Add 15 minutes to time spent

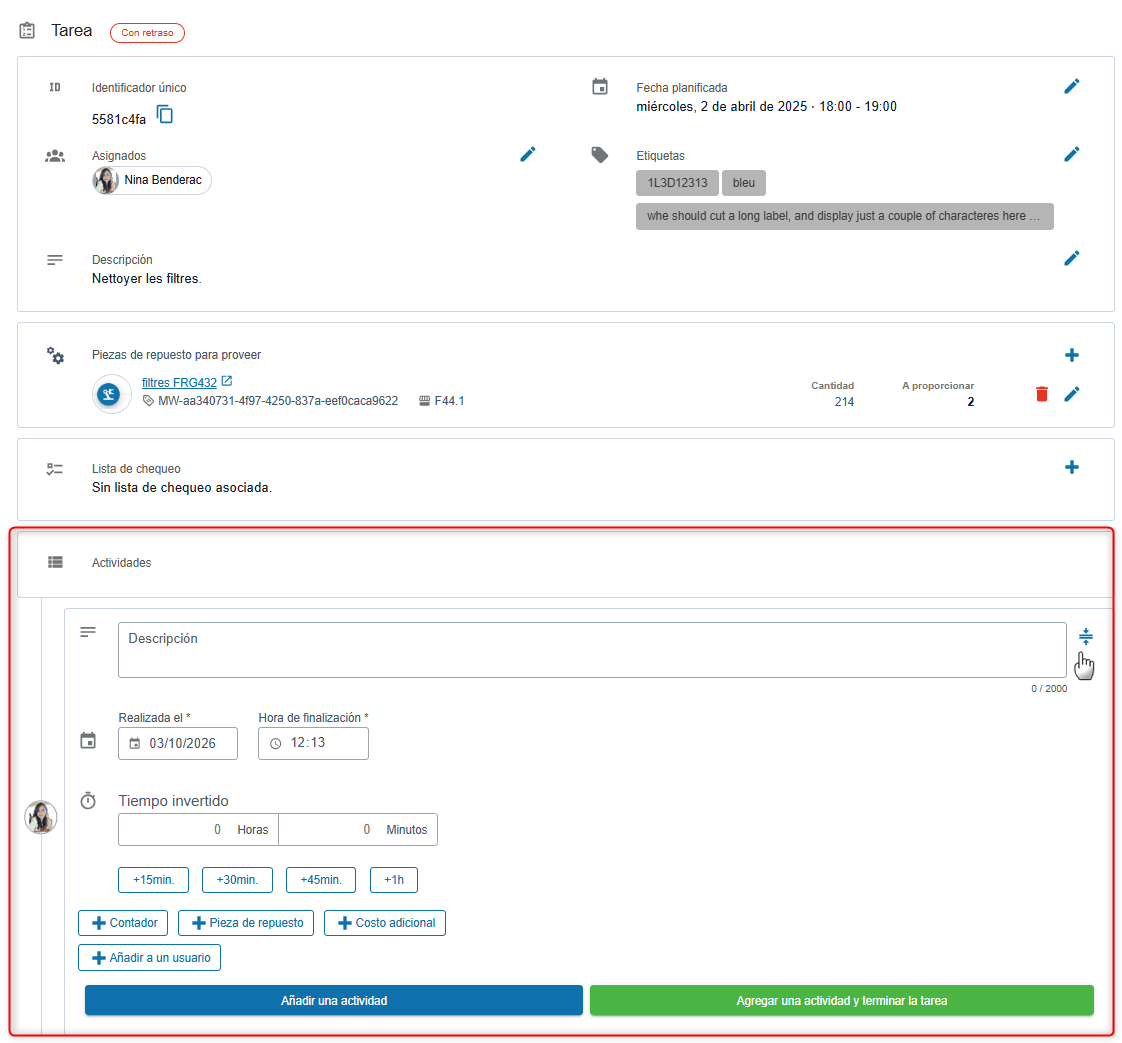tap(152, 880)
